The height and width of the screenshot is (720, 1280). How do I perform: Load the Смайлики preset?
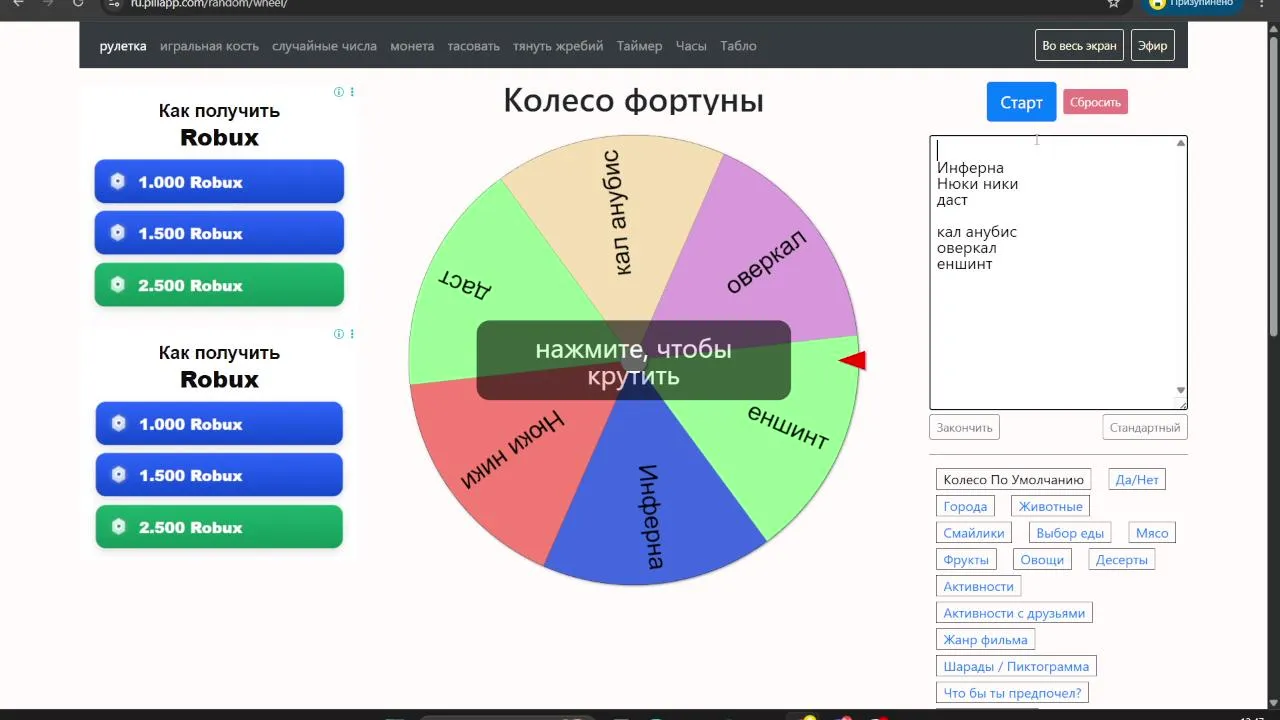974,533
